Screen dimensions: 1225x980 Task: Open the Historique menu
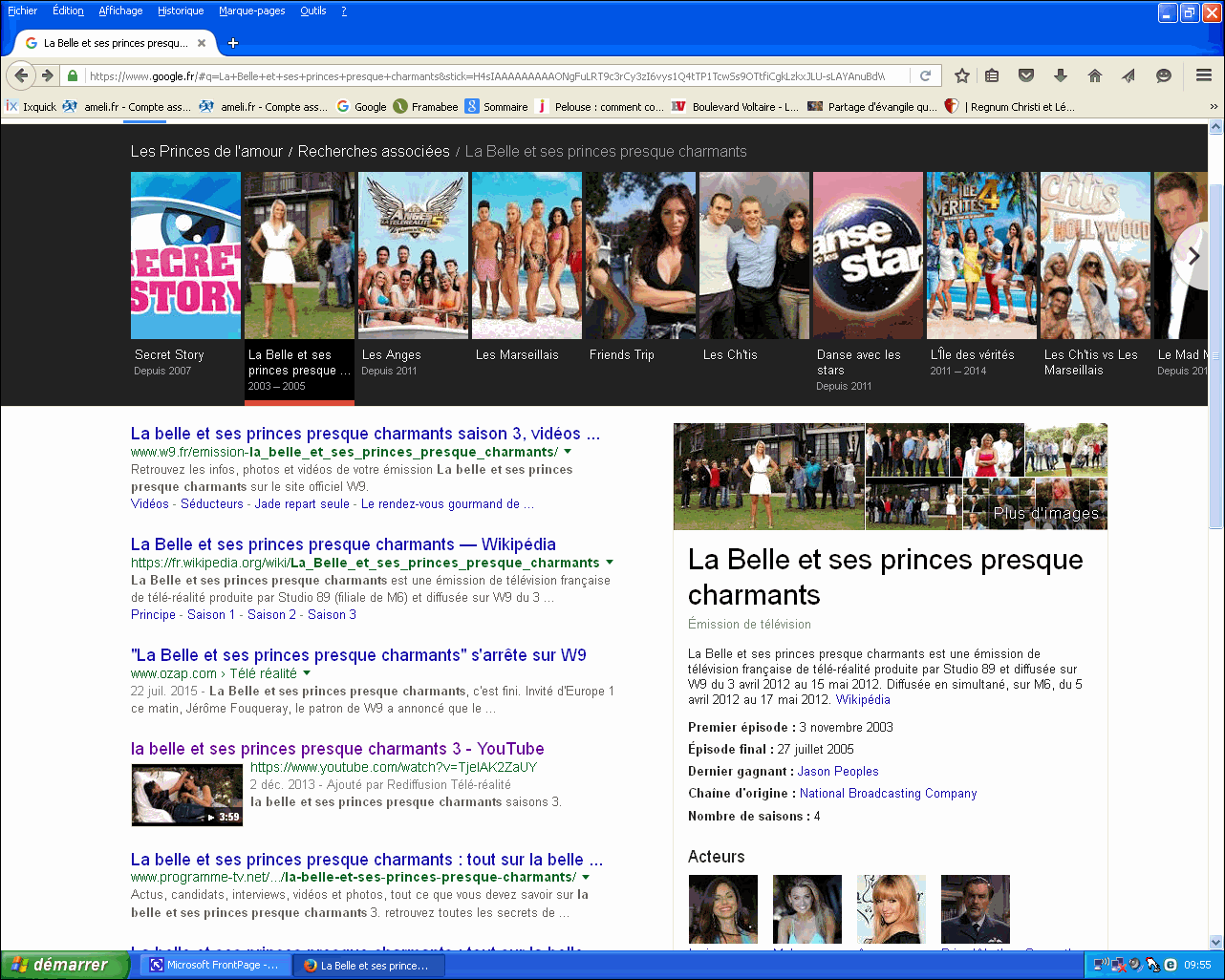182,11
